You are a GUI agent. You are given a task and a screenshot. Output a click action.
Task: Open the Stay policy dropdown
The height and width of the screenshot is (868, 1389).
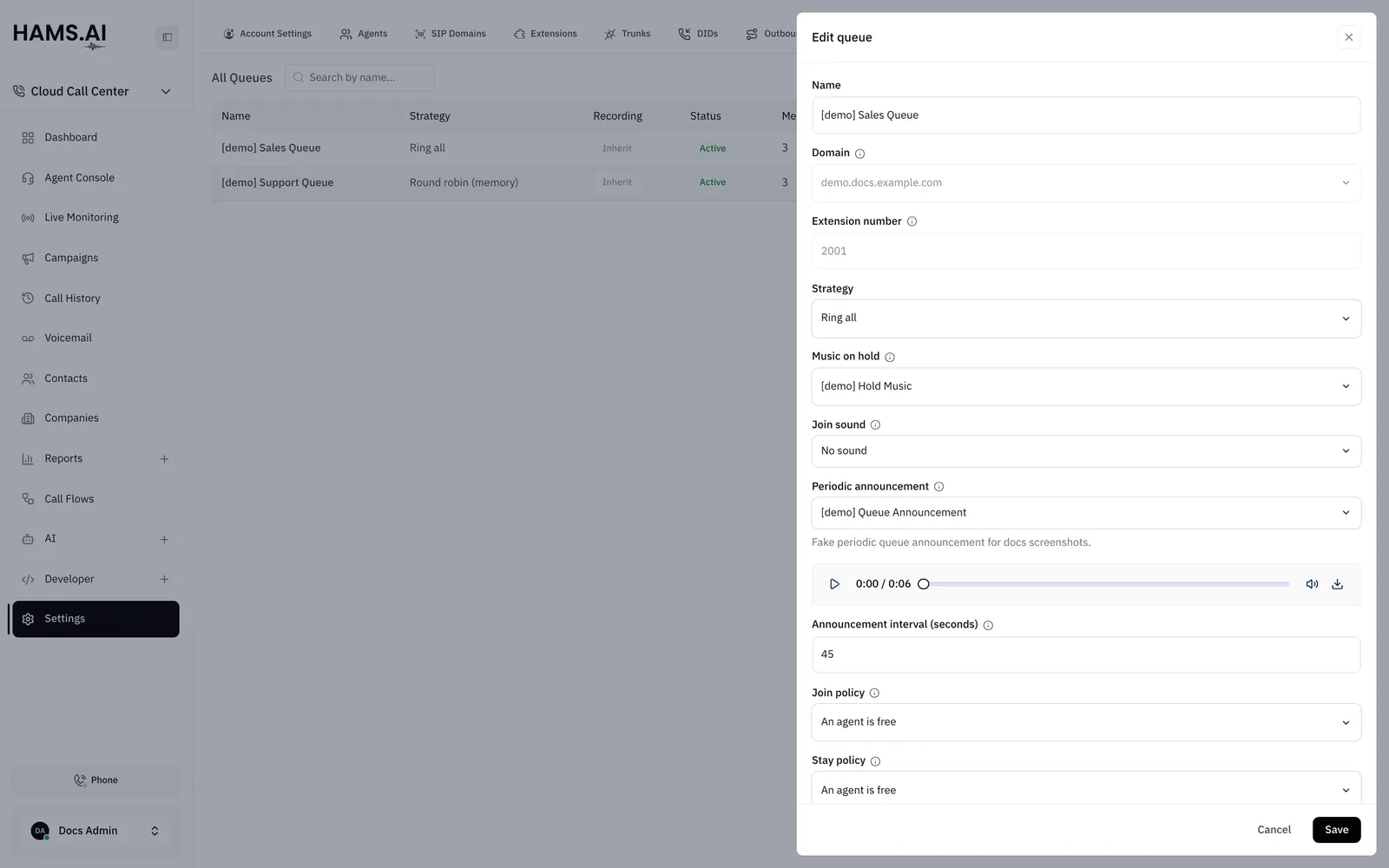click(1086, 788)
